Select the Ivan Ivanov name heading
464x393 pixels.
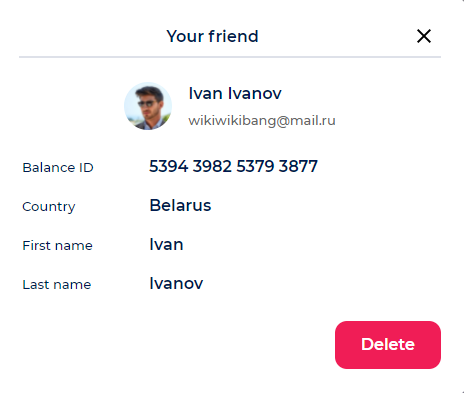coord(235,93)
